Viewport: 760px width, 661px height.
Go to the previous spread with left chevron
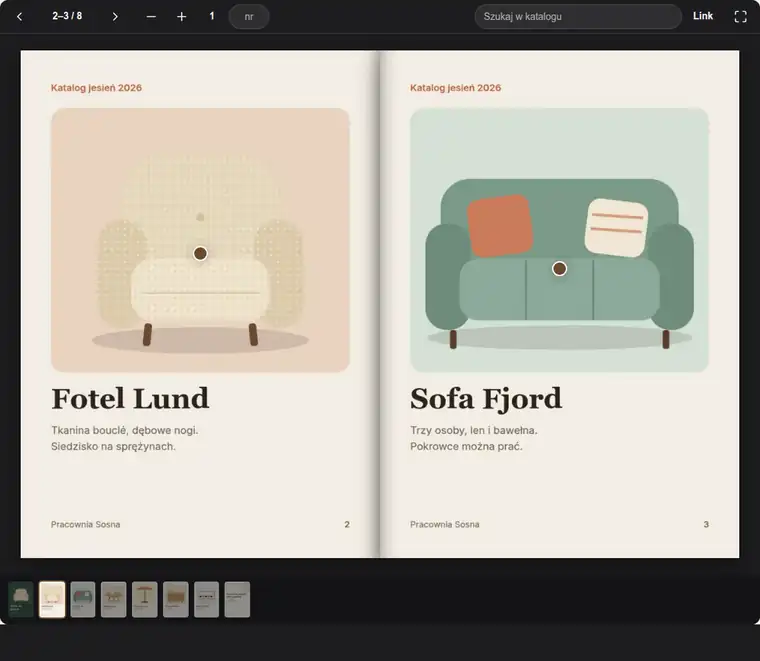point(19,16)
